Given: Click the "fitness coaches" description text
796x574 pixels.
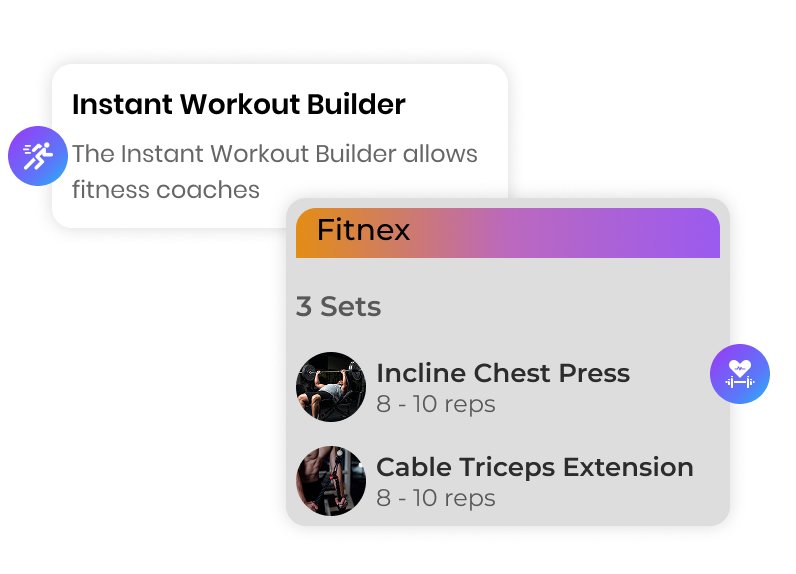Looking at the screenshot, I should click(166, 190).
